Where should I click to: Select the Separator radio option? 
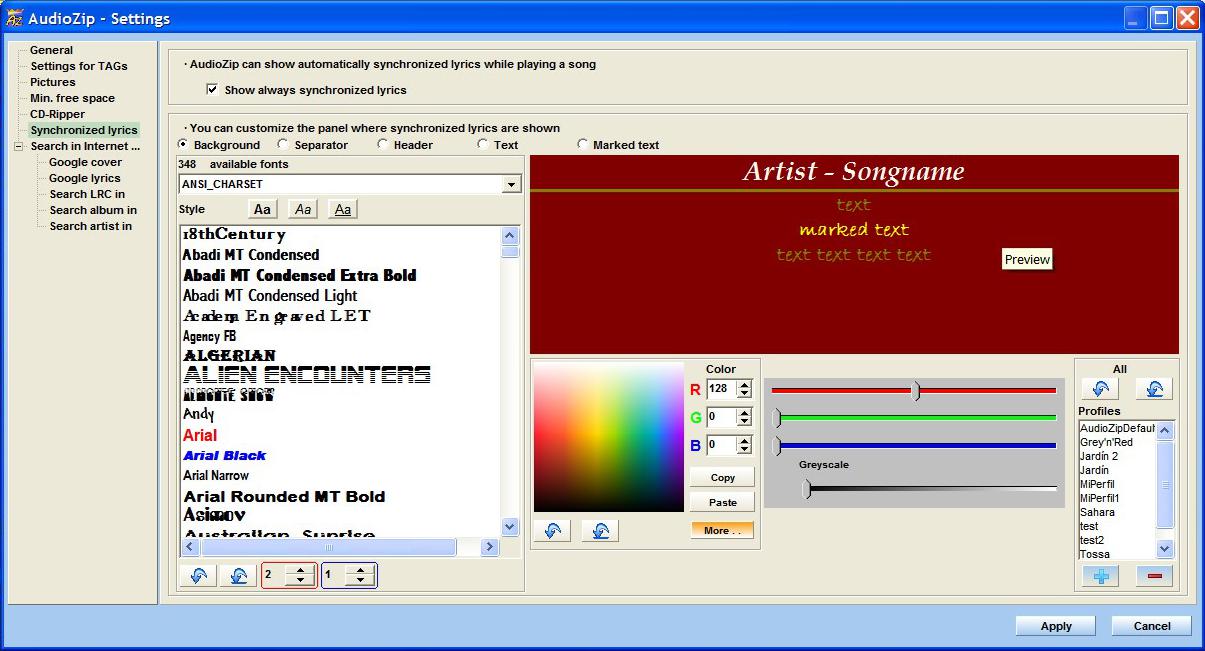(x=283, y=145)
